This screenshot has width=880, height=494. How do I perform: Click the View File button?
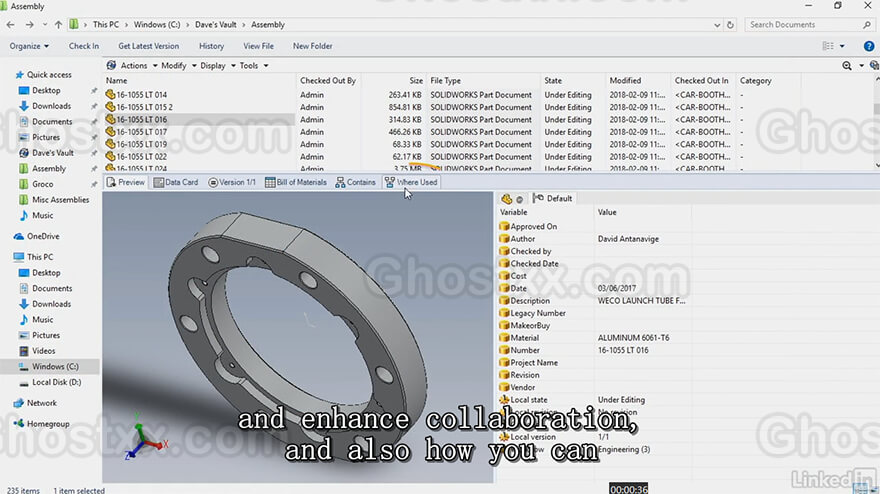click(259, 46)
